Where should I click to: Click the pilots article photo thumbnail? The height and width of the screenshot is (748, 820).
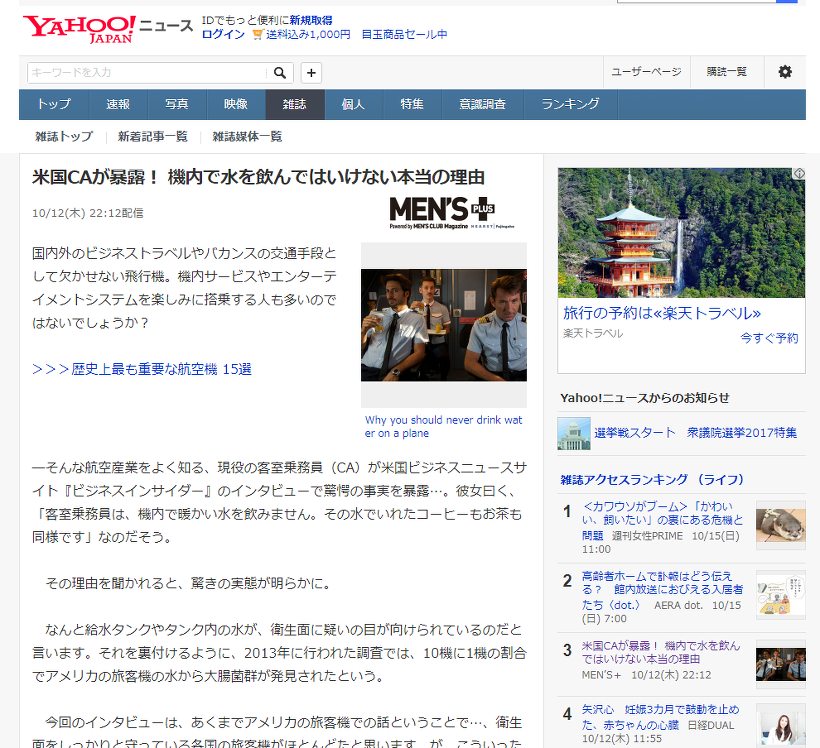443,325
